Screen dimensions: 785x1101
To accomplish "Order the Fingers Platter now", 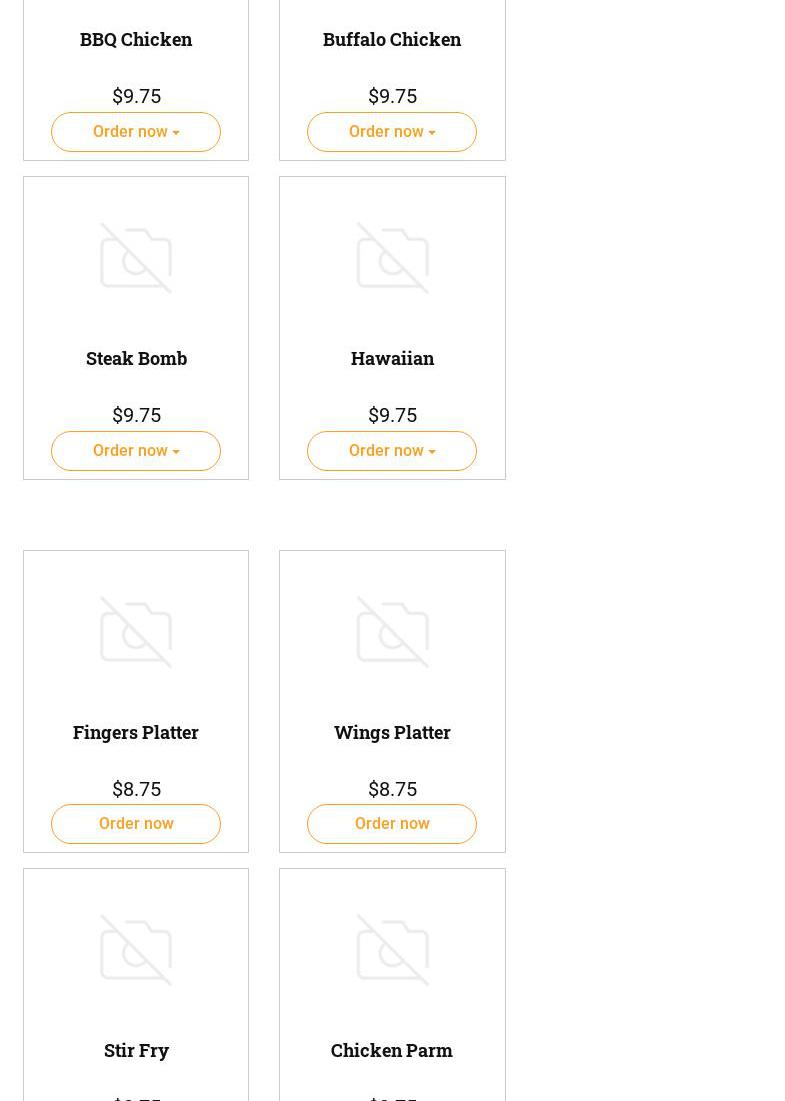I will click(x=136, y=824).
